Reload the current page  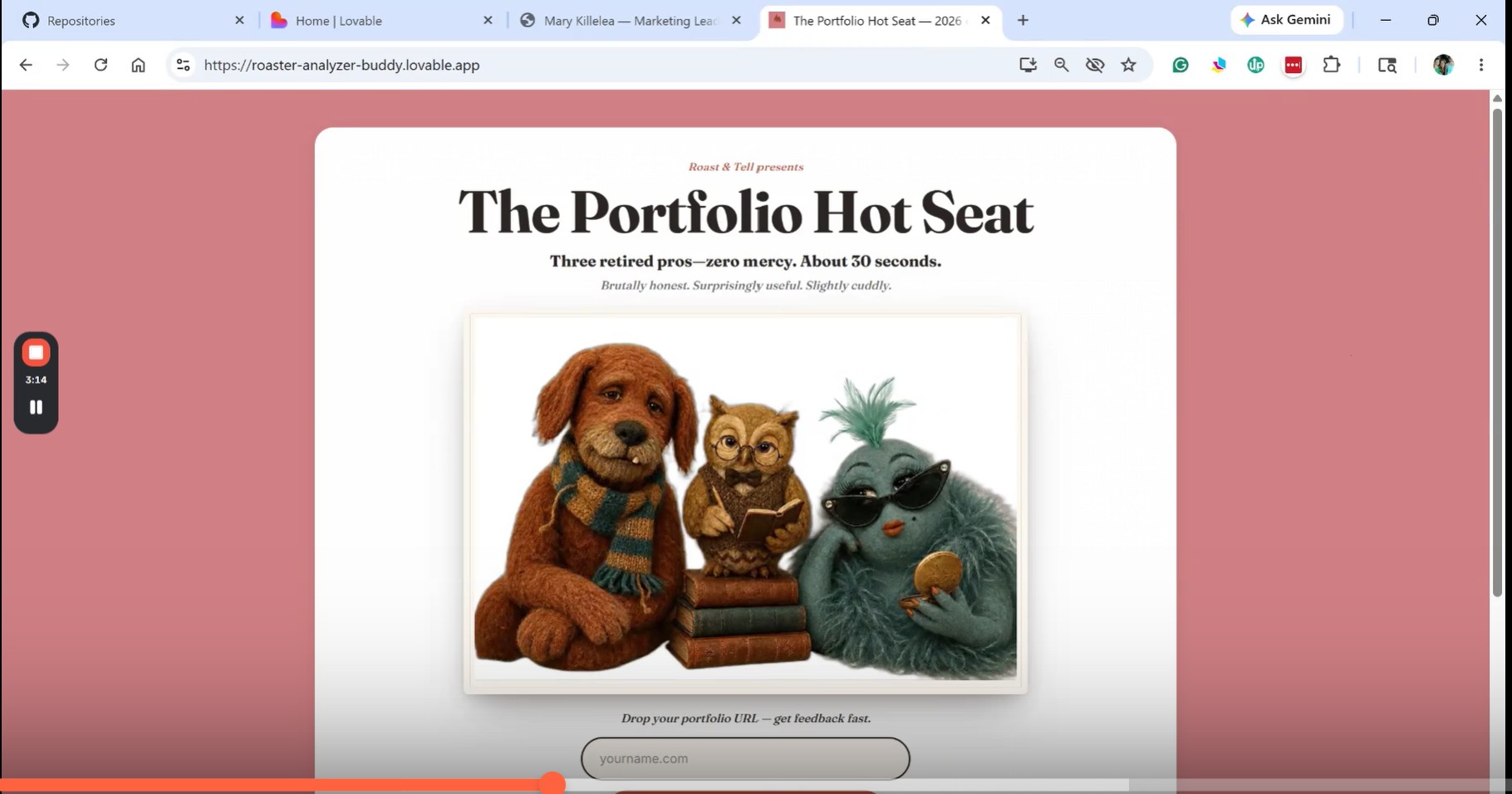tap(101, 65)
